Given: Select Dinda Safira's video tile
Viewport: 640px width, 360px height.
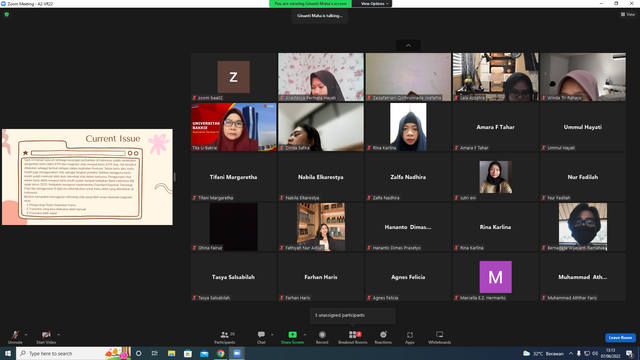Looking at the screenshot, I should [x=321, y=127].
